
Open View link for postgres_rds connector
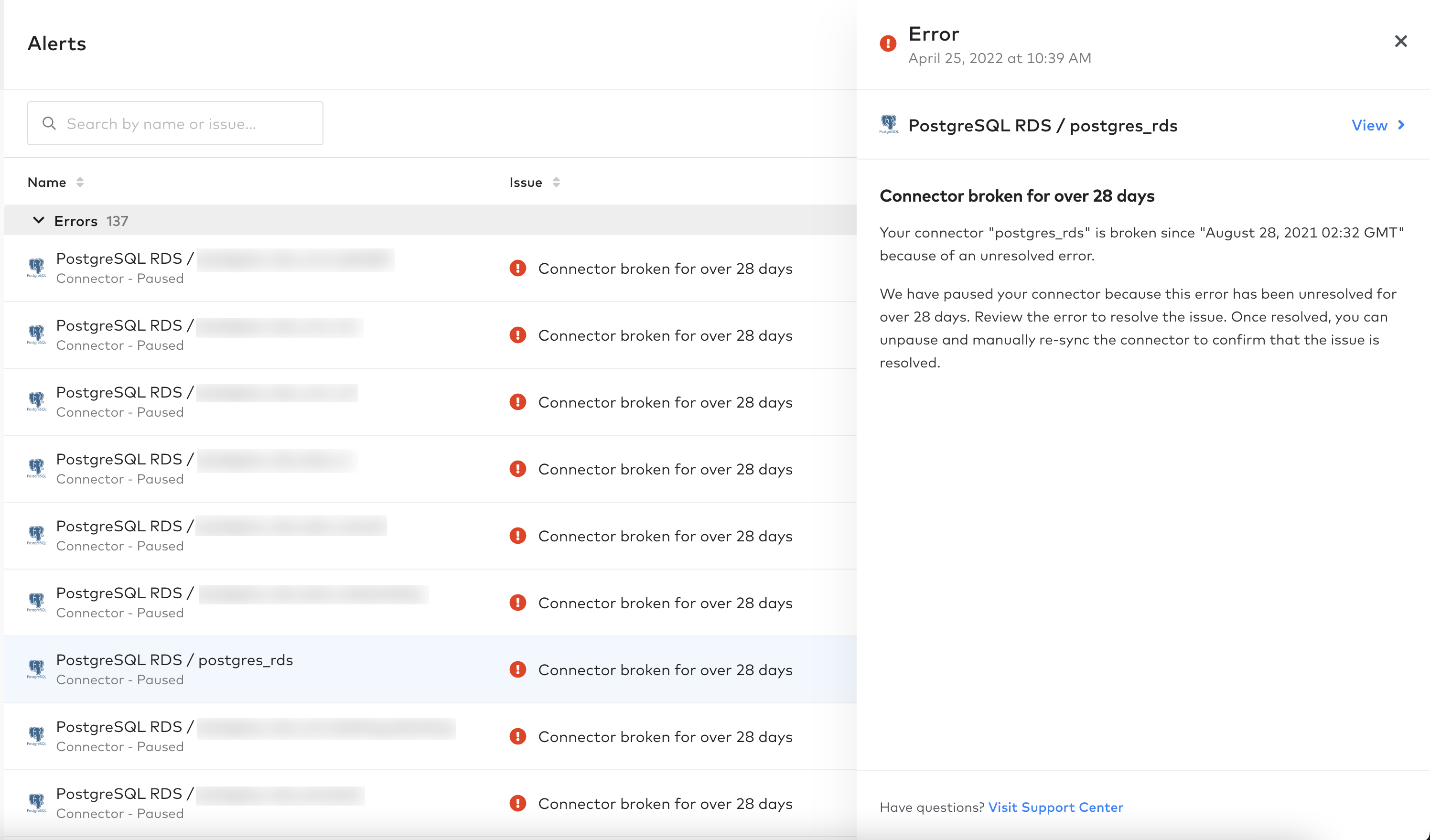(x=1369, y=126)
